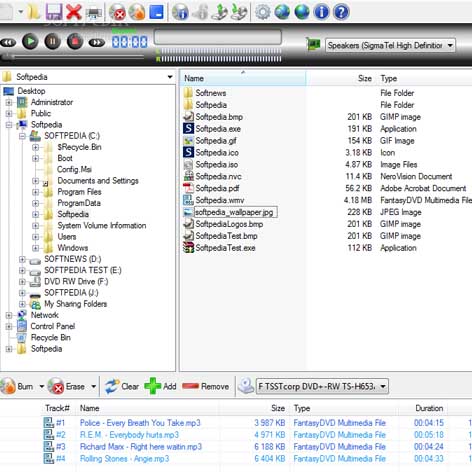The width and height of the screenshot is (472, 472).
Task: Select the Users folder in the tree
Action: pos(67,237)
